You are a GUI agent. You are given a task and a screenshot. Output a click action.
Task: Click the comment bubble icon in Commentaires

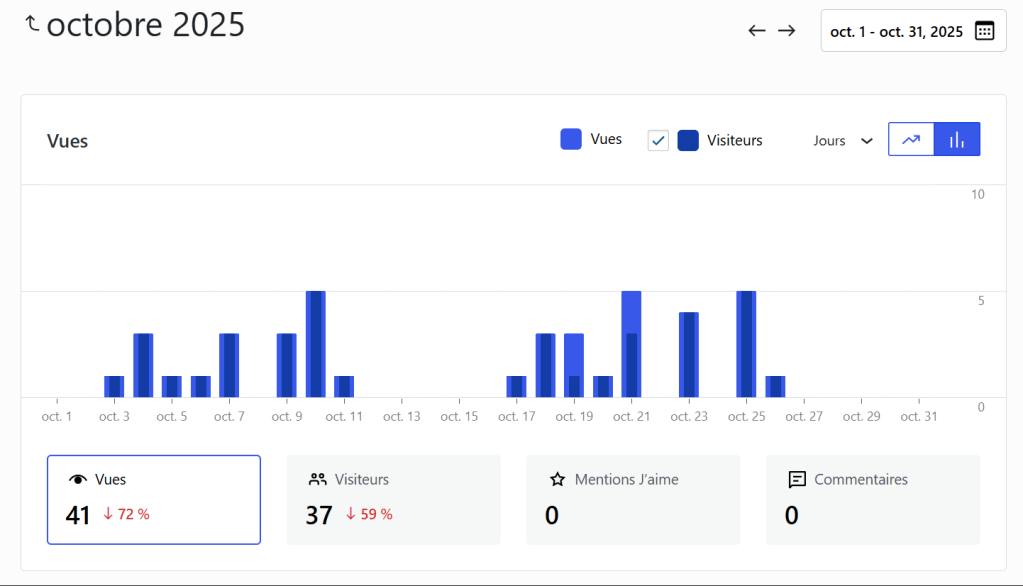pyautogui.click(x=797, y=480)
